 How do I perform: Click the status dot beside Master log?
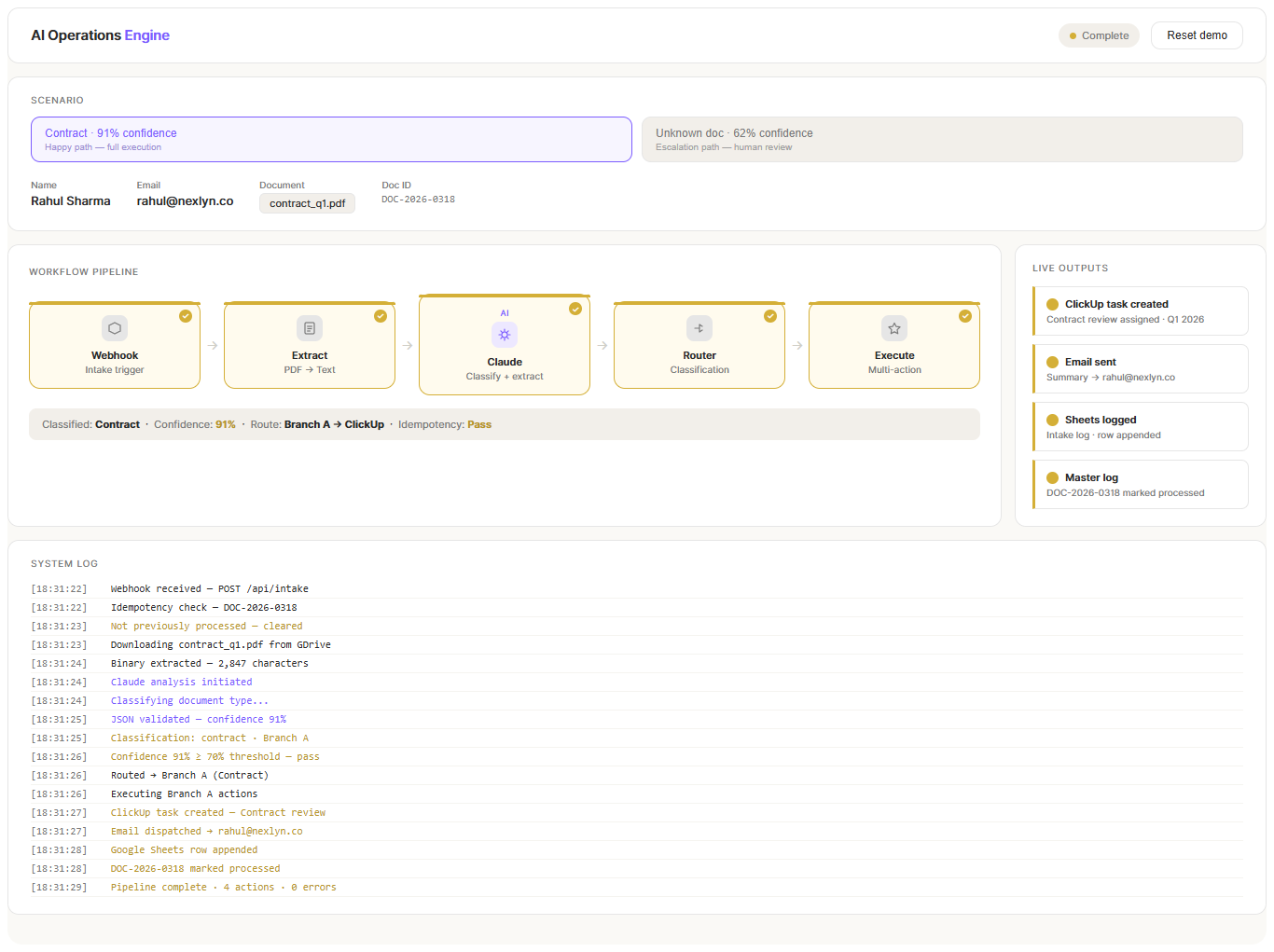pyautogui.click(x=1052, y=477)
